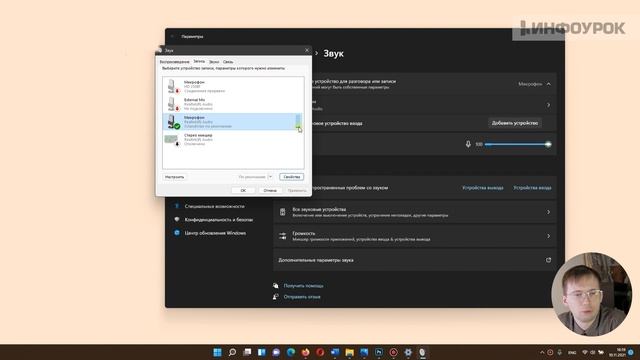The height and width of the screenshot is (360, 640).
Task: Click the Специальные возможности sidebar icon
Action: pyautogui.click(x=177, y=206)
